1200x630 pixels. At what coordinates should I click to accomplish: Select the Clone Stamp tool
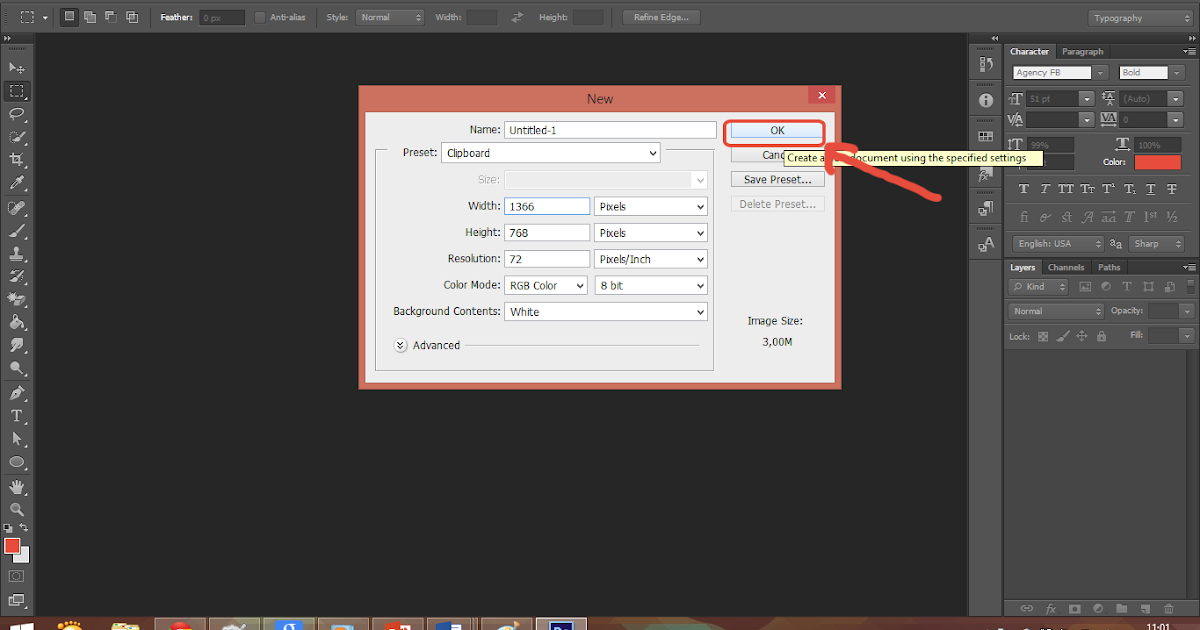click(x=16, y=253)
